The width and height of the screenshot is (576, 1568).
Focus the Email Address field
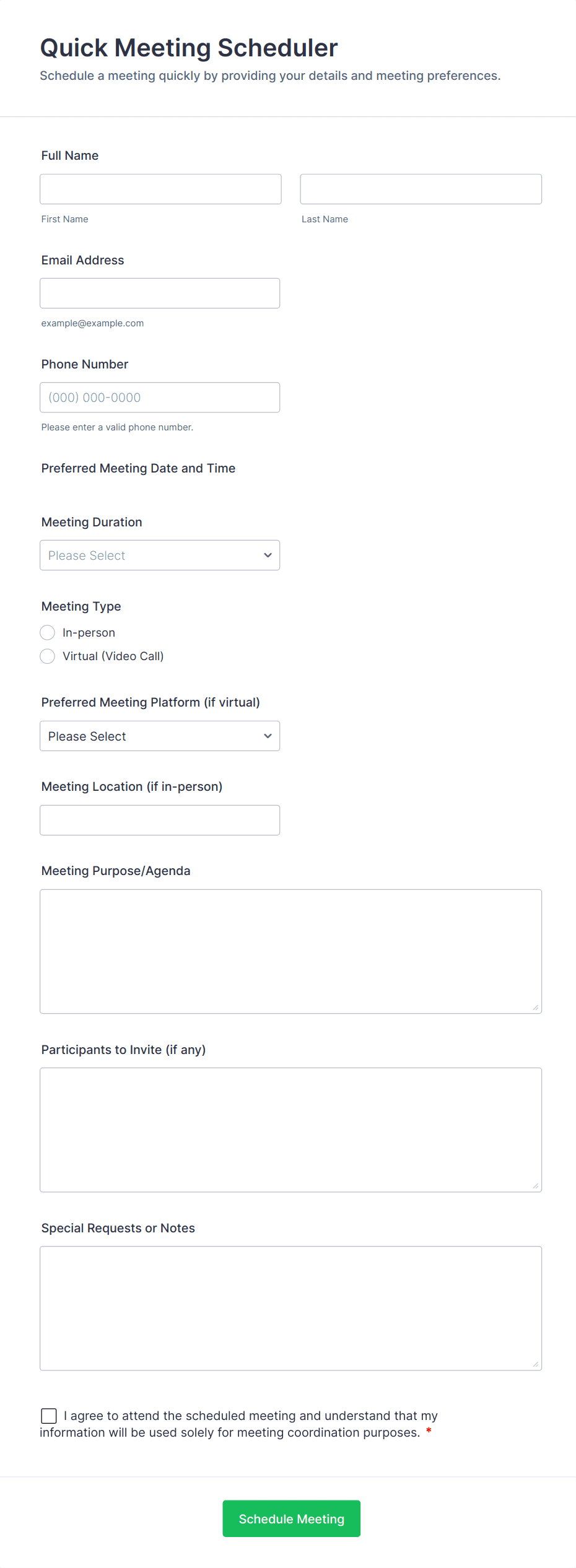click(160, 294)
